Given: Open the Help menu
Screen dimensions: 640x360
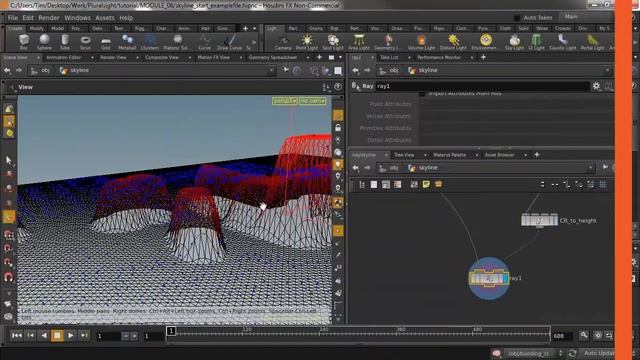Looking at the screenshot, I should point(126,18).
